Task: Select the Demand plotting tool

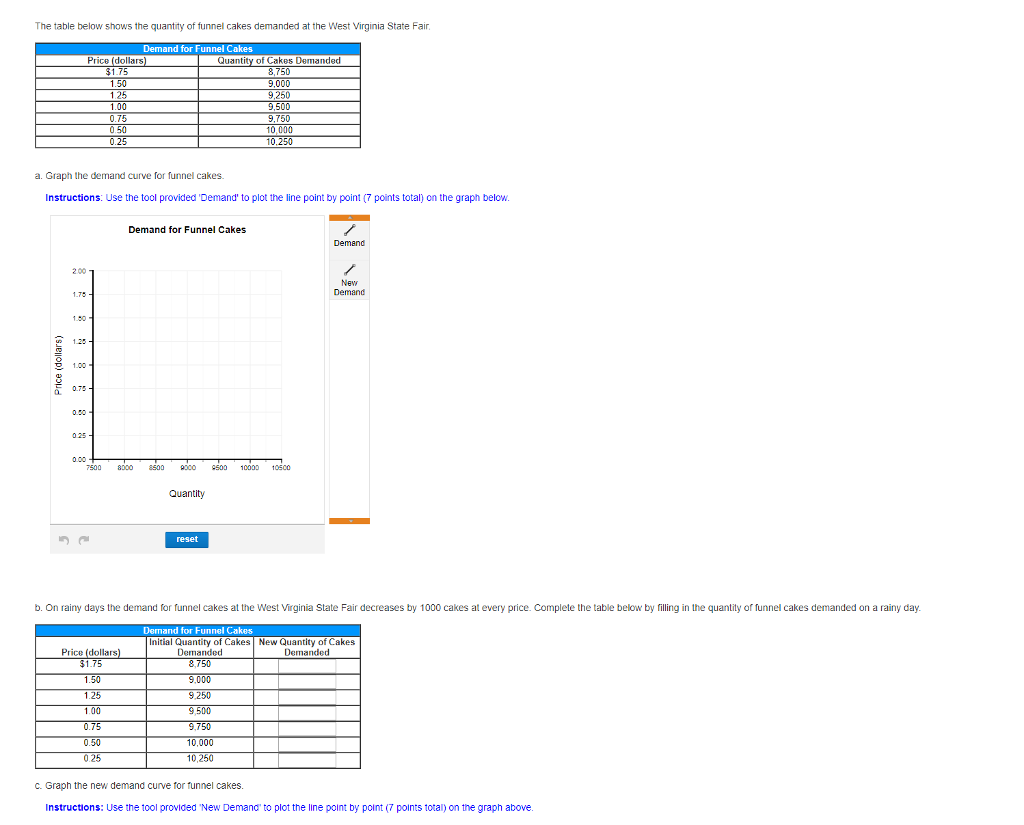Action: [349, 237]
